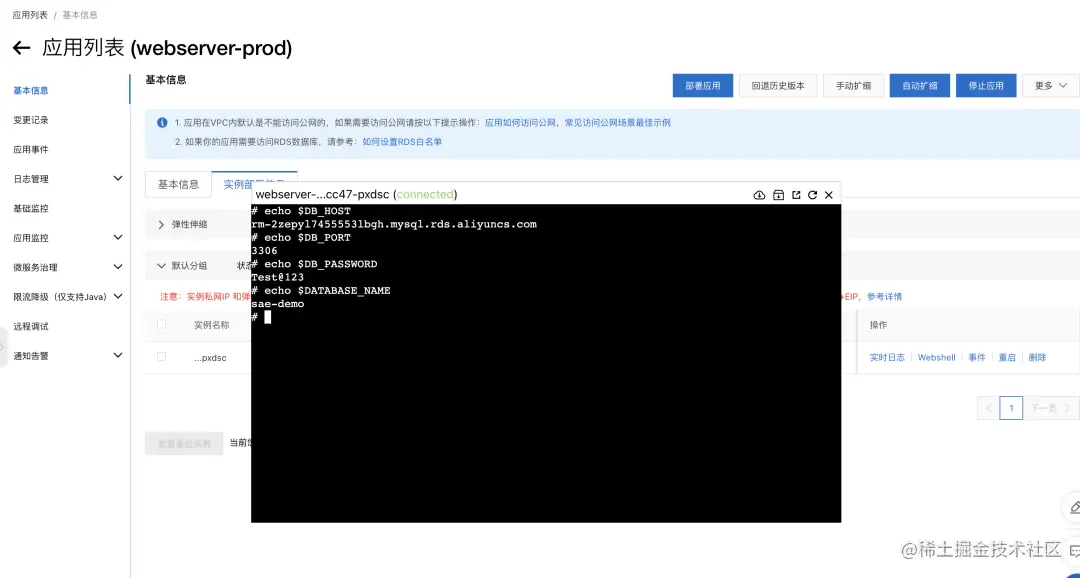Collapse the 默认分组 section

coord(161,265)
